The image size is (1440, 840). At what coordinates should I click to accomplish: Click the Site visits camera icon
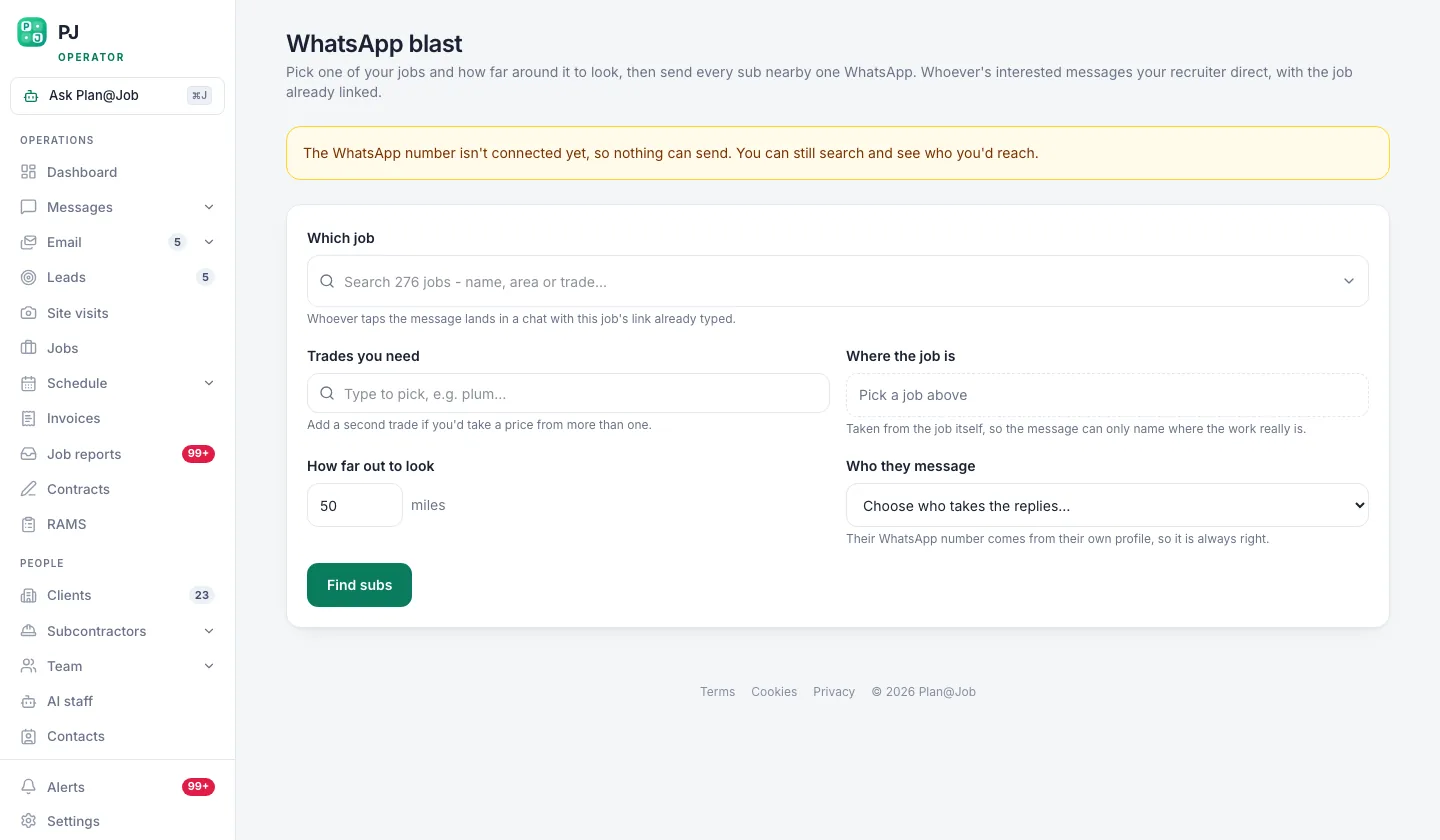(x=28, y=313)
